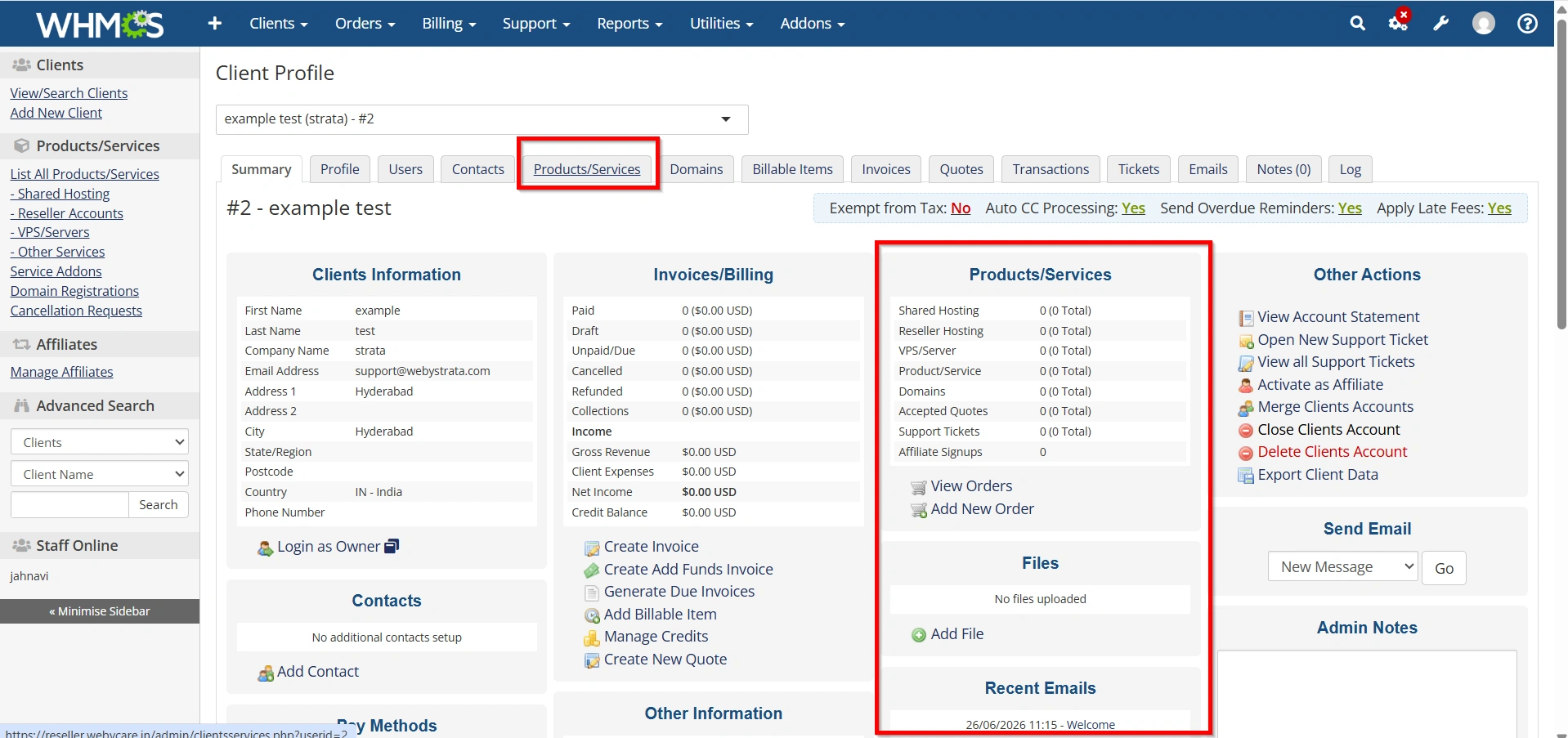Open the Utilities navbar dropdown
The image size is (1568, 738).
721,24
